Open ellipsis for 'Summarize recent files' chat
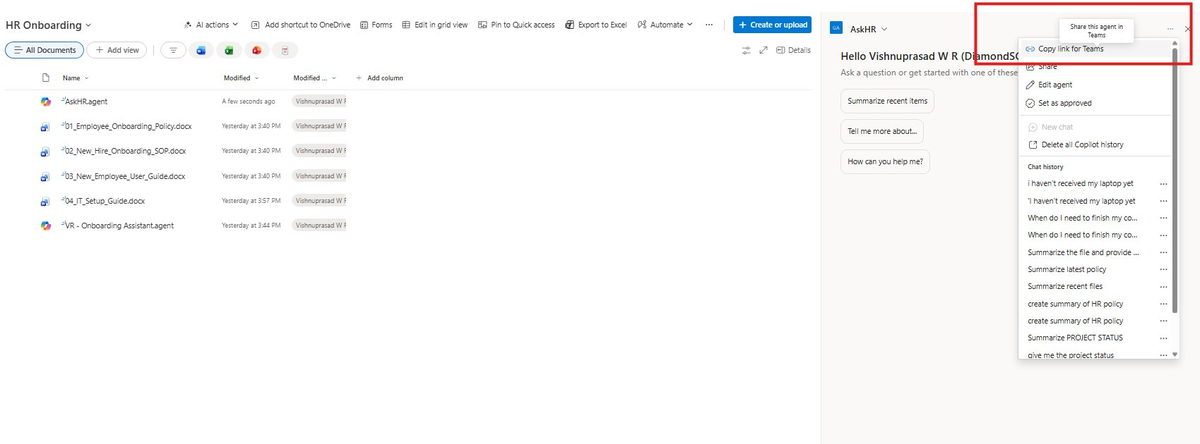The image size is (1200, 444). tap(1163, 286)
